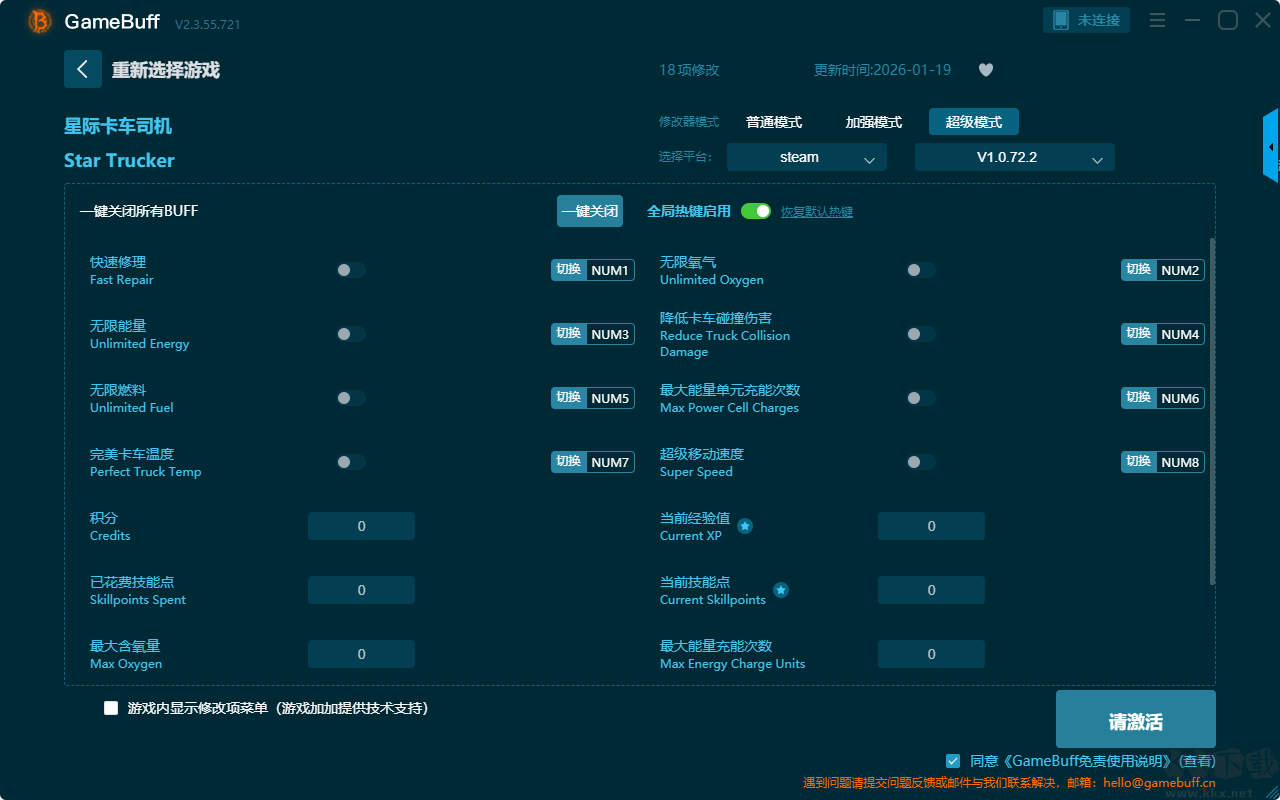Expand the right-edge side panel arrow
Screen dimensions: 1280x800
click(x=1271, y=146)
